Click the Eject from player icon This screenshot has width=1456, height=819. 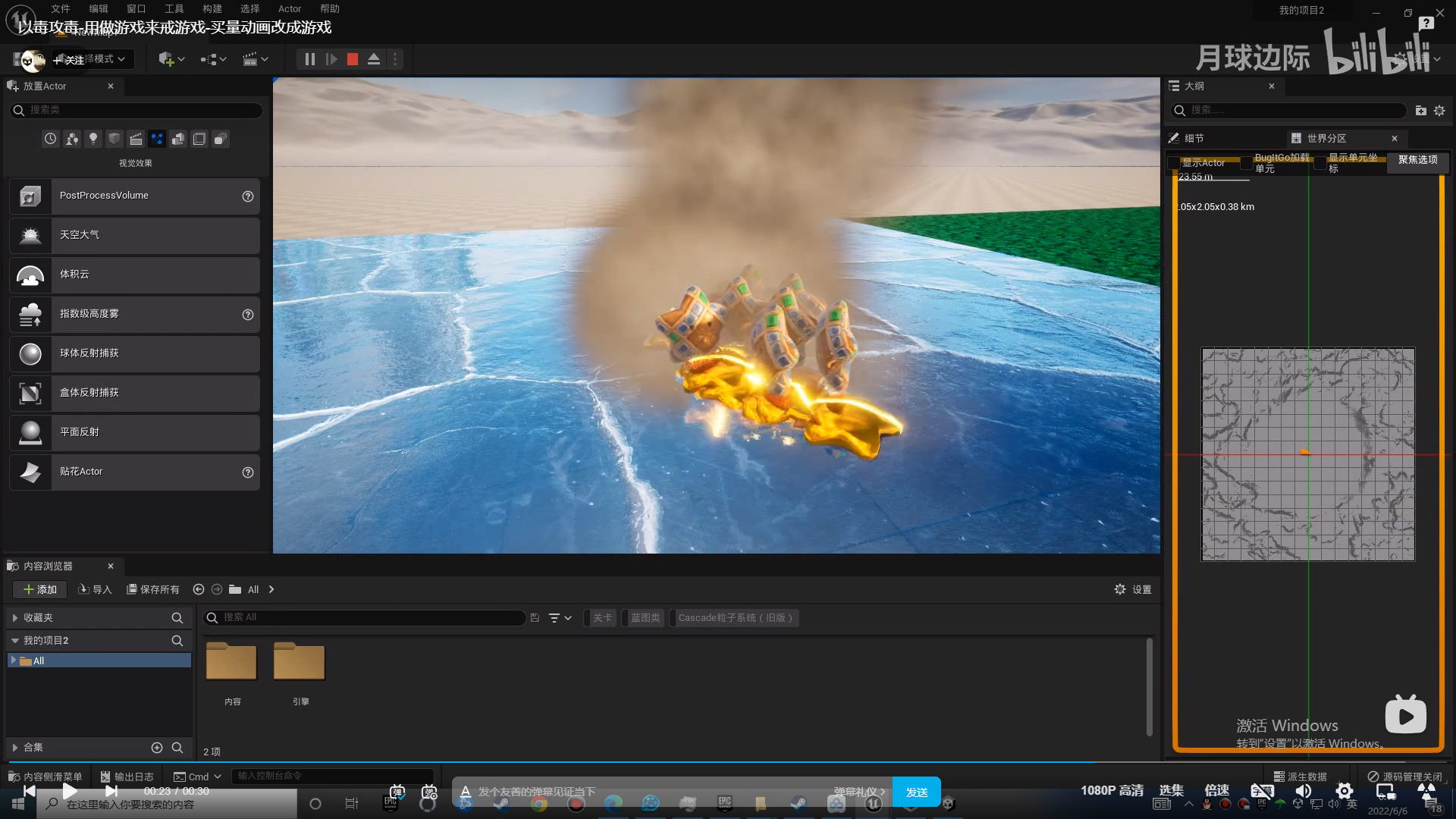(x=374, y=59)
